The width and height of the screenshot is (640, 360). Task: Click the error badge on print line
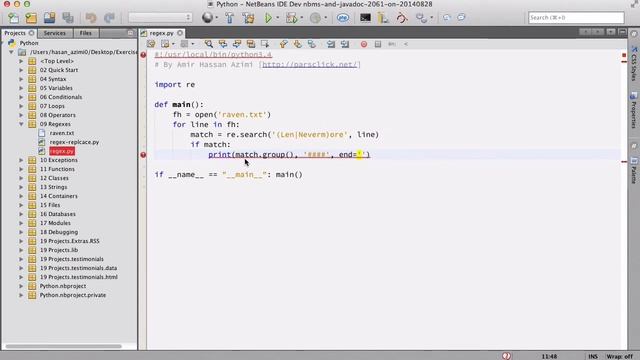(x=143, y=155)
